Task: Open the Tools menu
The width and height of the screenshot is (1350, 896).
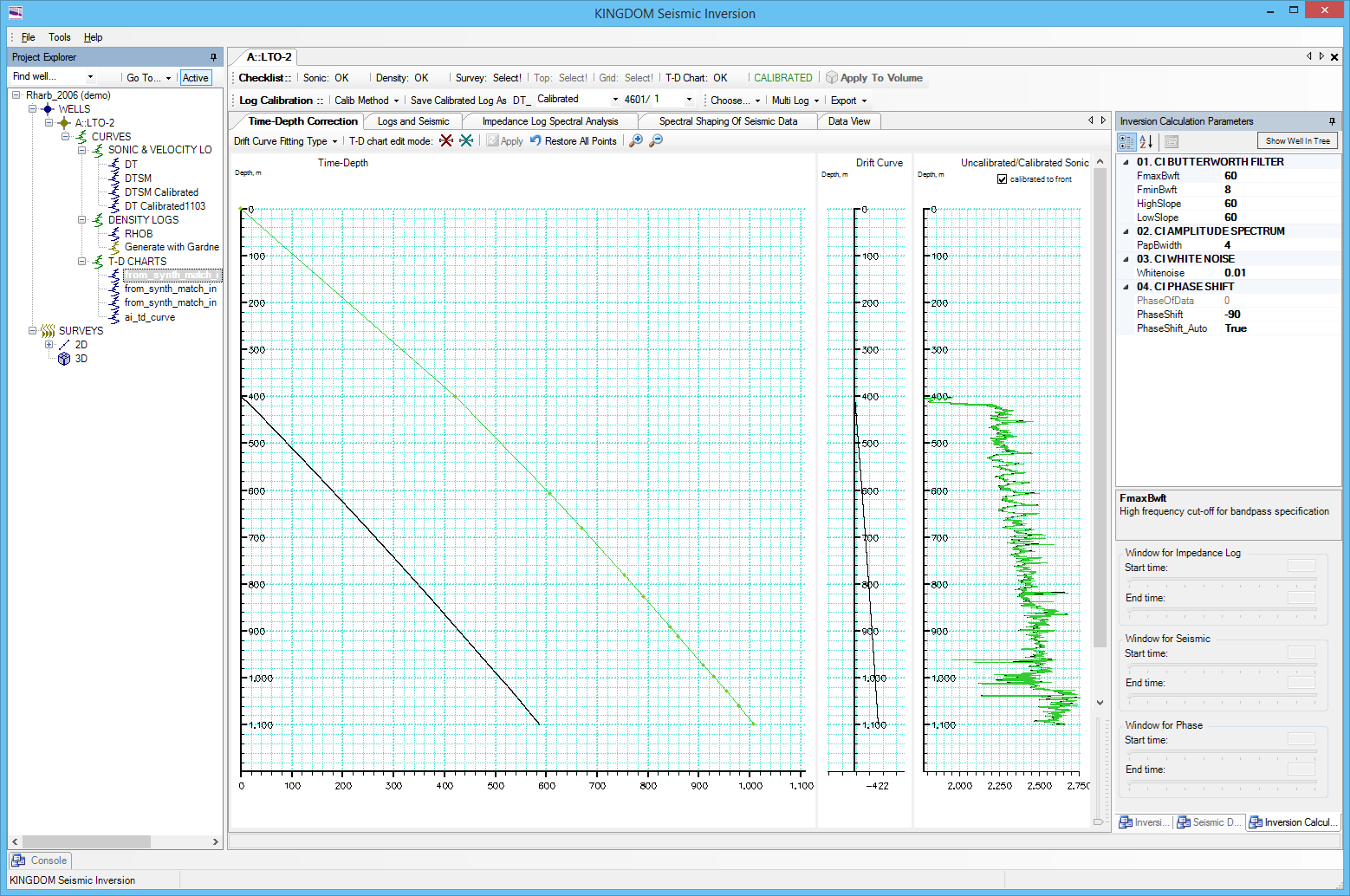Action: point(60,37)
